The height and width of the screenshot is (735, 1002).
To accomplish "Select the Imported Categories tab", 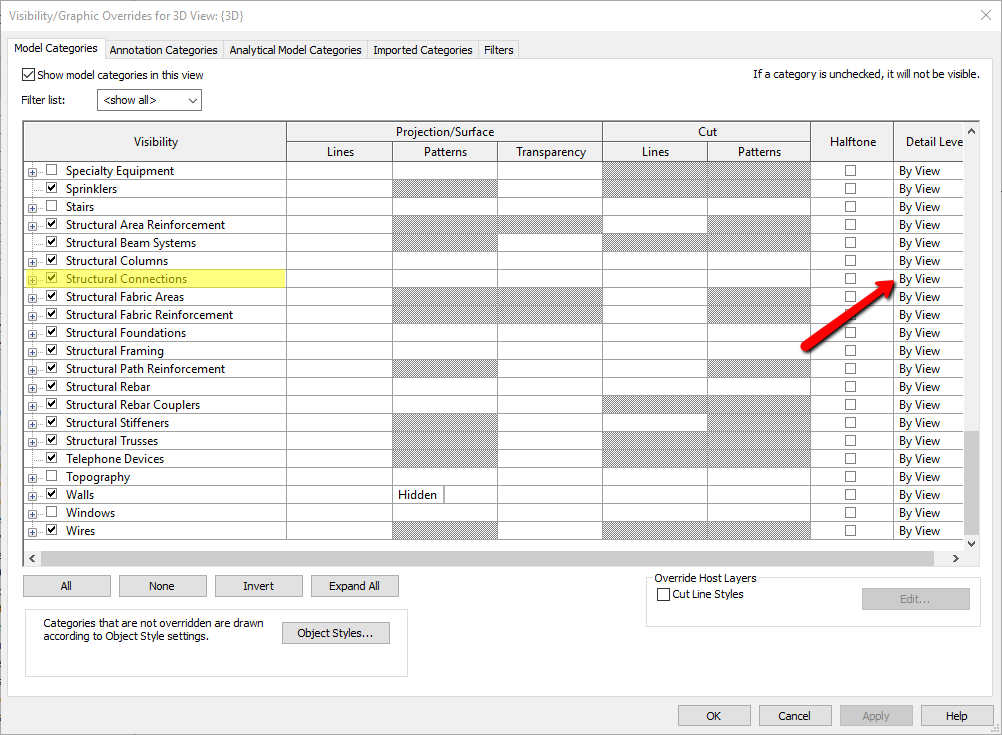I will click(x=422, y=50).
